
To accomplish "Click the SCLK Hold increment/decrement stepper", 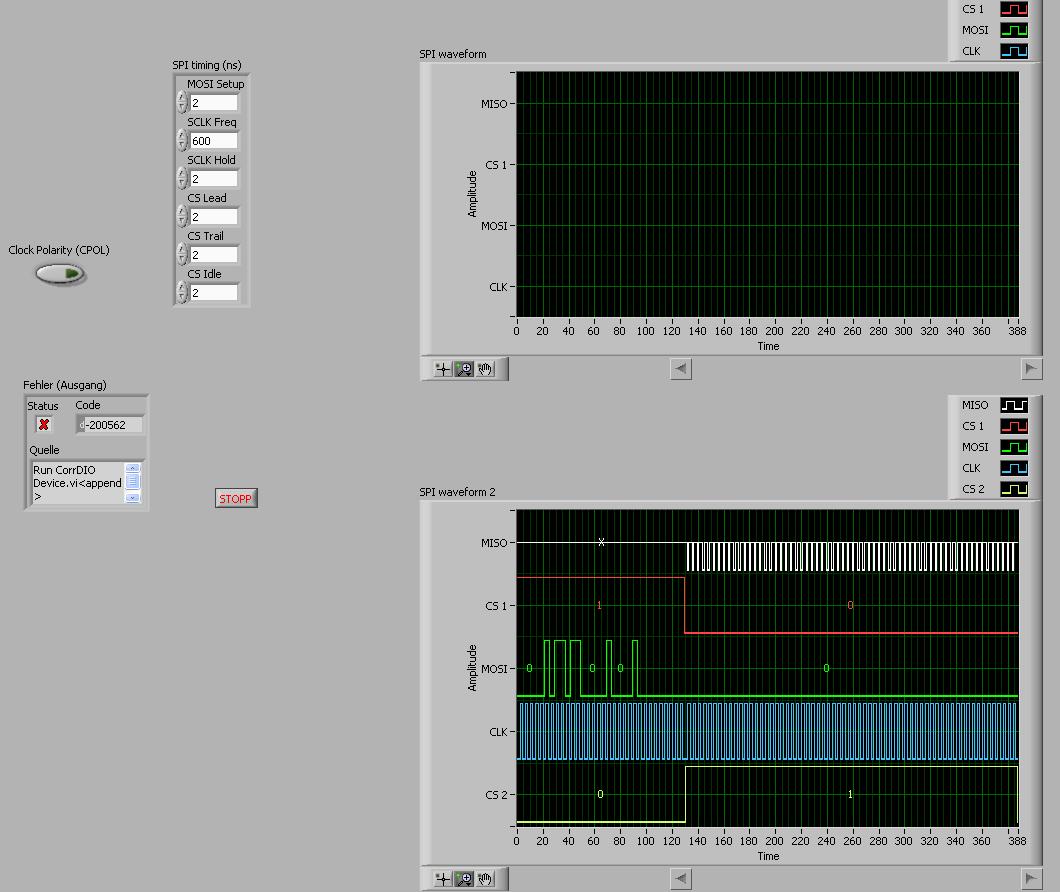I will 182,178.
